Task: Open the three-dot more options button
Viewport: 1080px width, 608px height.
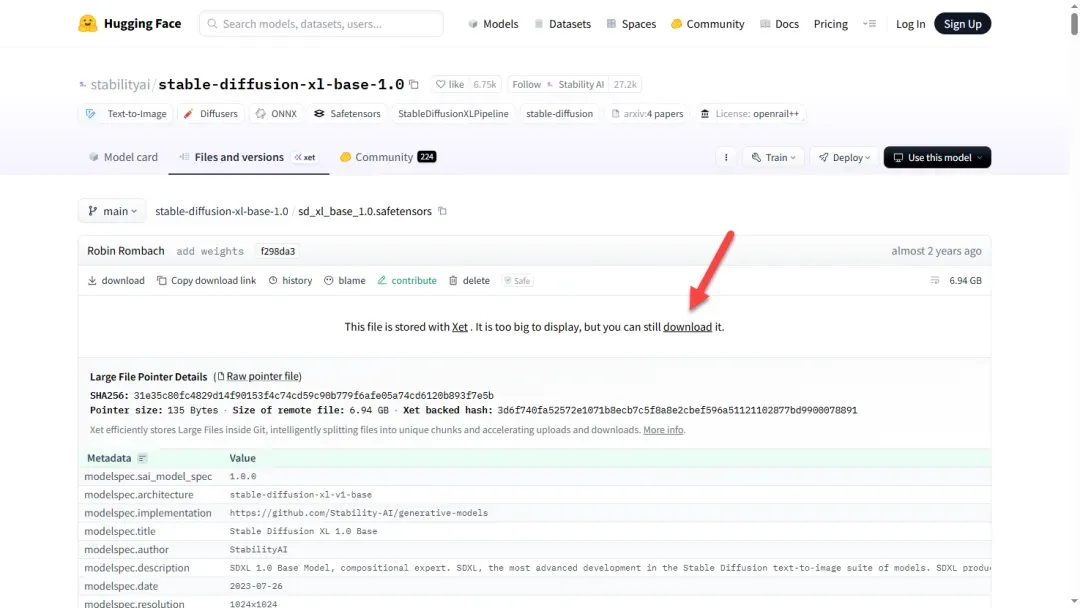Action: point(726,158)
